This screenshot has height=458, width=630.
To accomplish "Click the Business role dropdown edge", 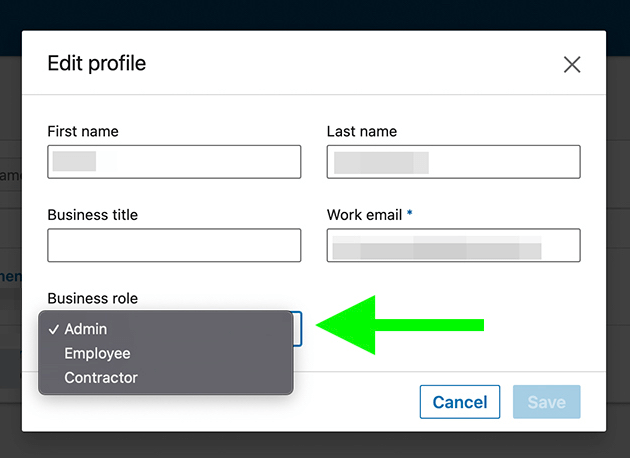I will click(297, 329).
